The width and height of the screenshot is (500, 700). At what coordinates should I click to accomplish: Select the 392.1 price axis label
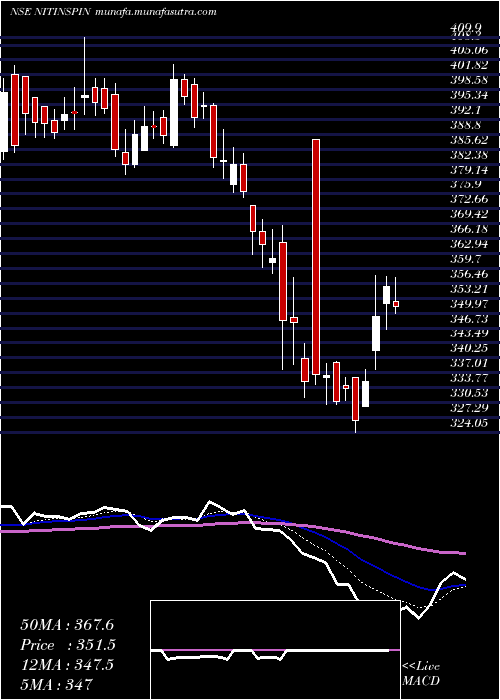coord(466,110)
